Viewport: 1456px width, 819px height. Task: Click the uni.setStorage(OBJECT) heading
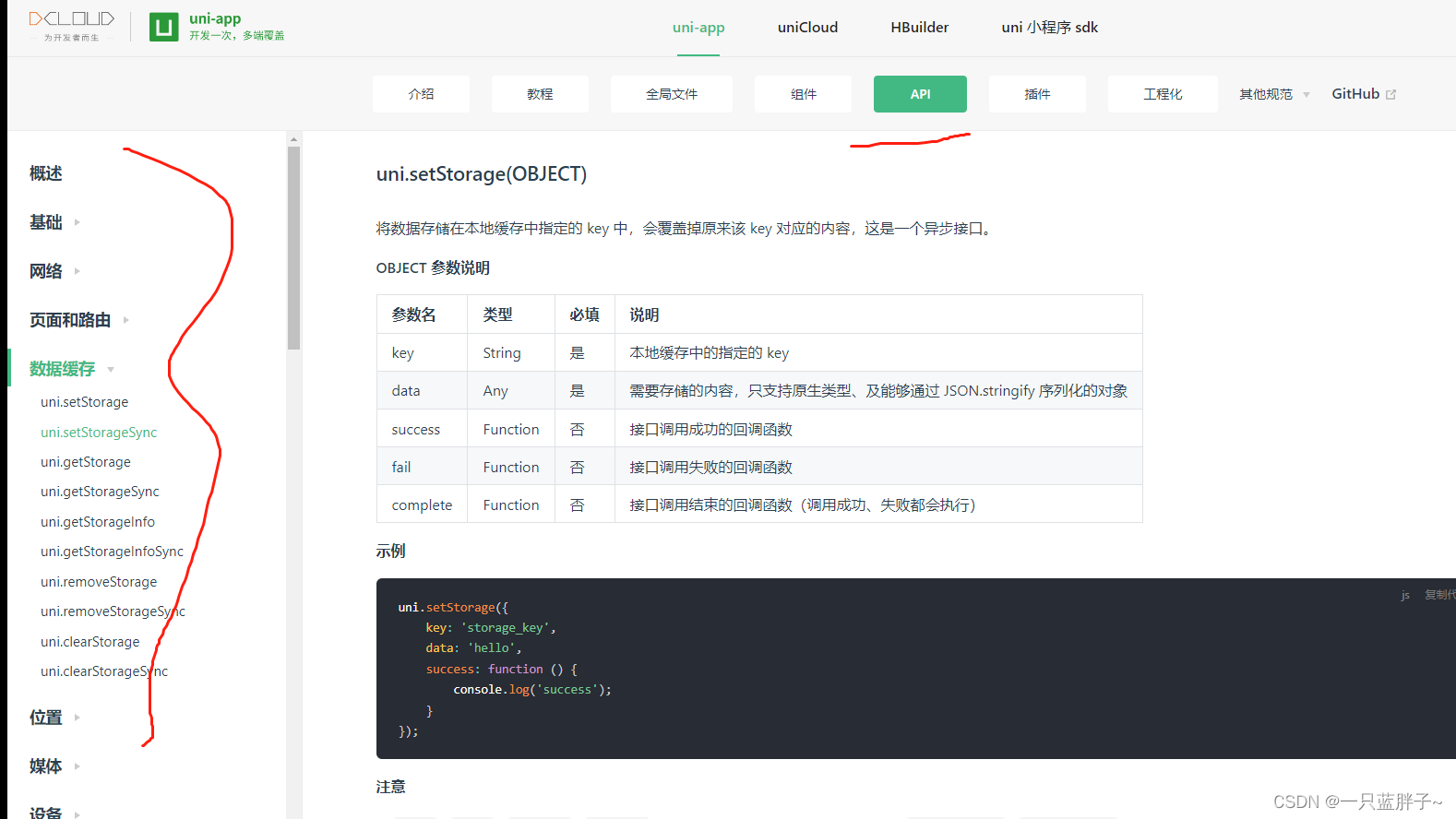(x=482, y=174)
